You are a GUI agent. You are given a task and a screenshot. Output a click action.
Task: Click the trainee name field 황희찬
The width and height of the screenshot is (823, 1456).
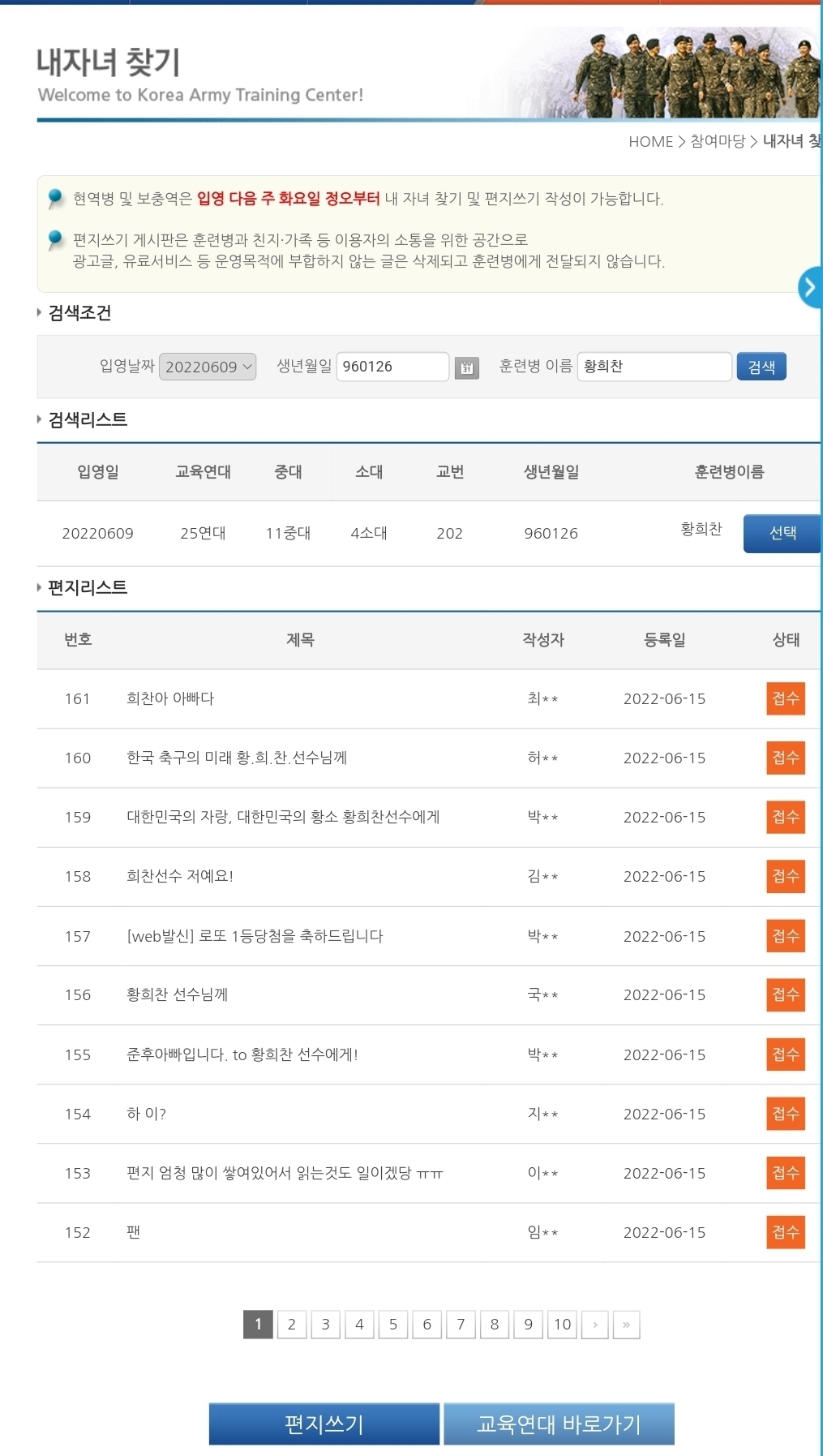[x=654, y=367]
